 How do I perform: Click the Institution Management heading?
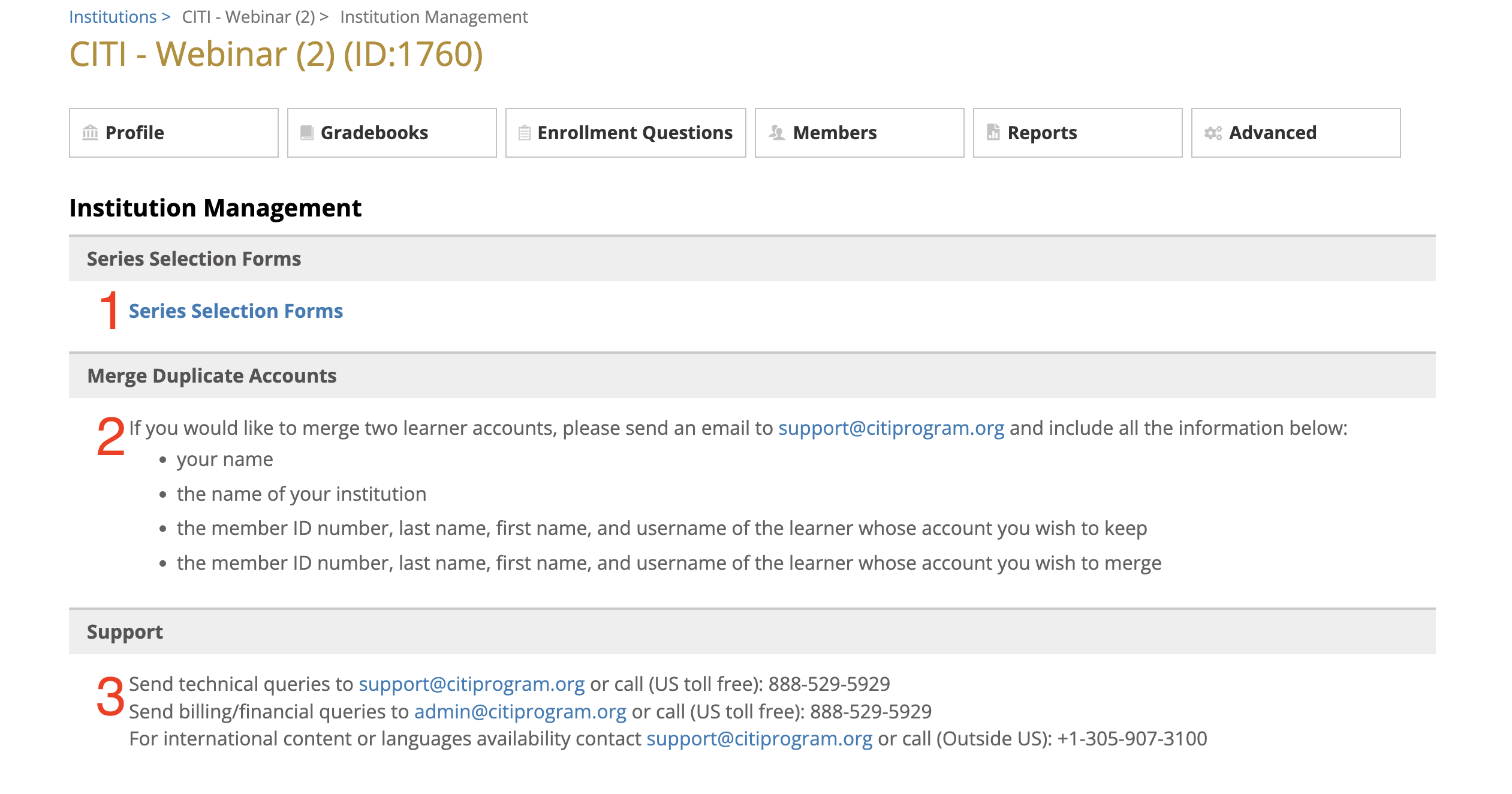tap(215, 208)
